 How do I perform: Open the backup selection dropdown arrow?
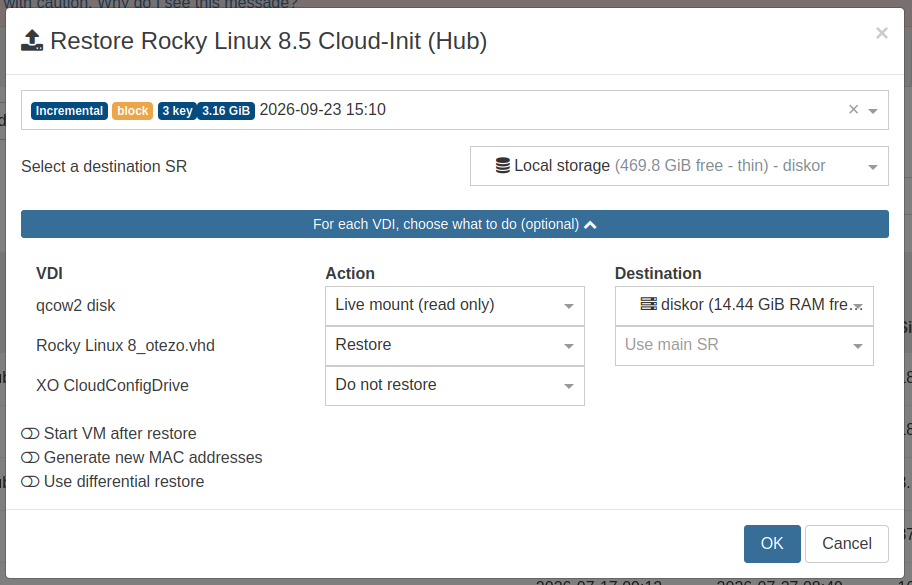pos(873,110)
